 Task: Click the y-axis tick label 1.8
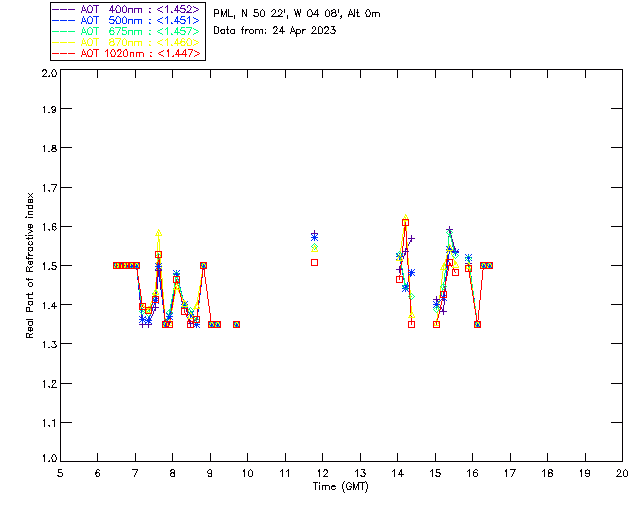coord(49,148)
